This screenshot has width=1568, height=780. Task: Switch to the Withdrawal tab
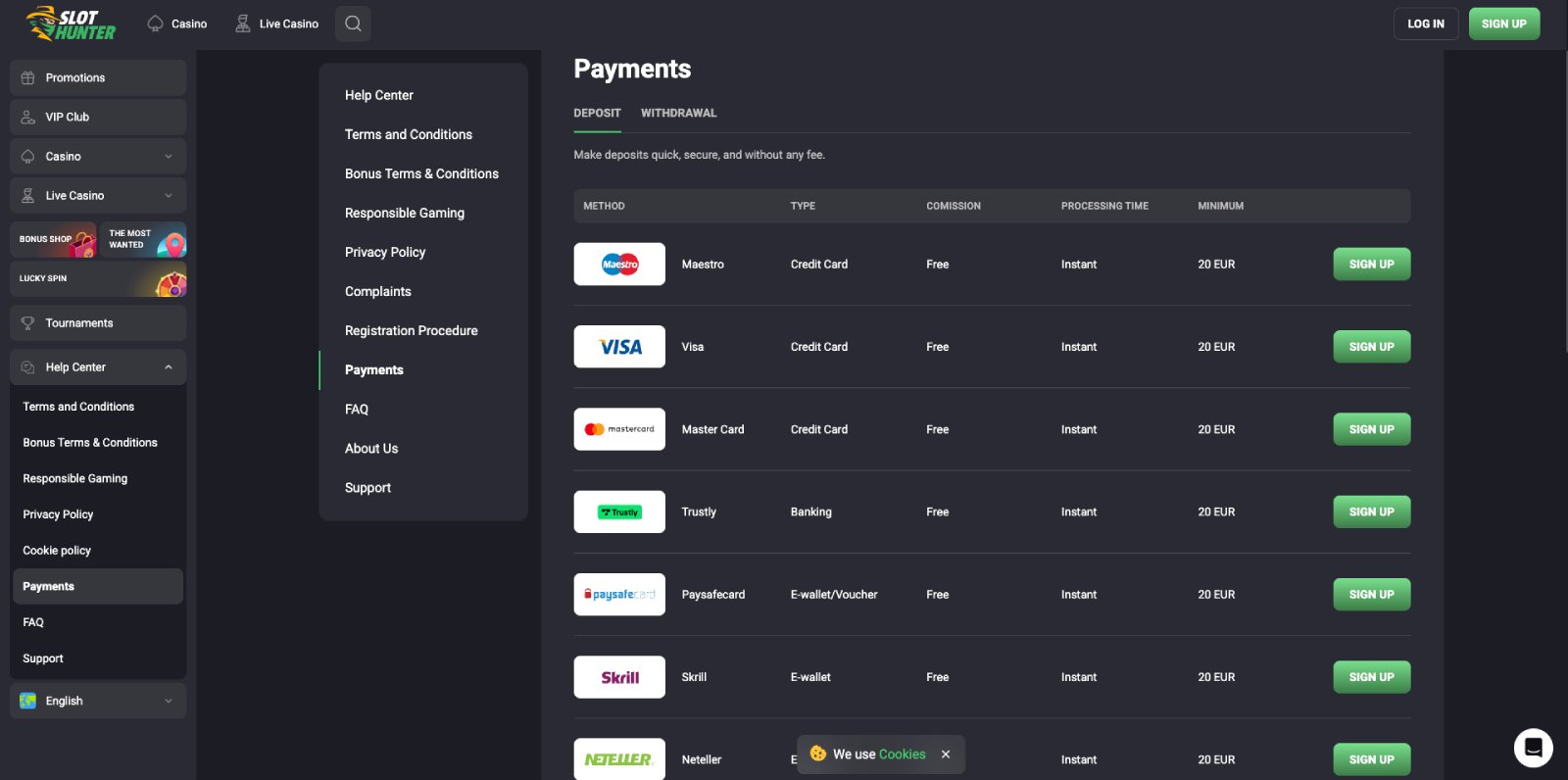[x=678, y=114]
